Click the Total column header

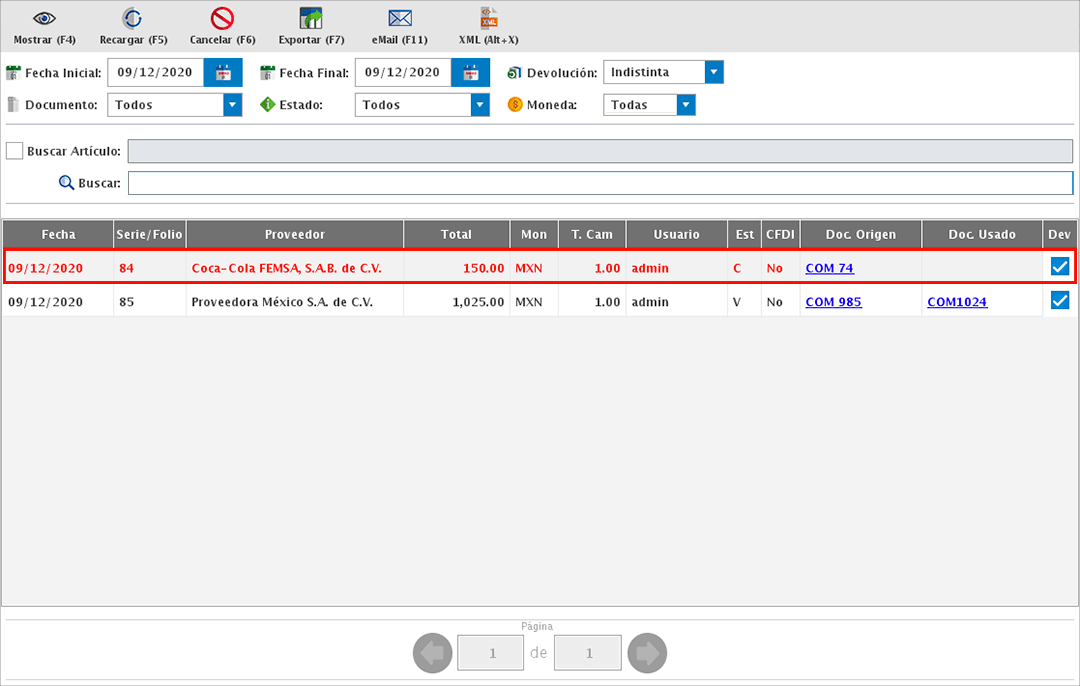pyautogui.click(x=456, y=234)
